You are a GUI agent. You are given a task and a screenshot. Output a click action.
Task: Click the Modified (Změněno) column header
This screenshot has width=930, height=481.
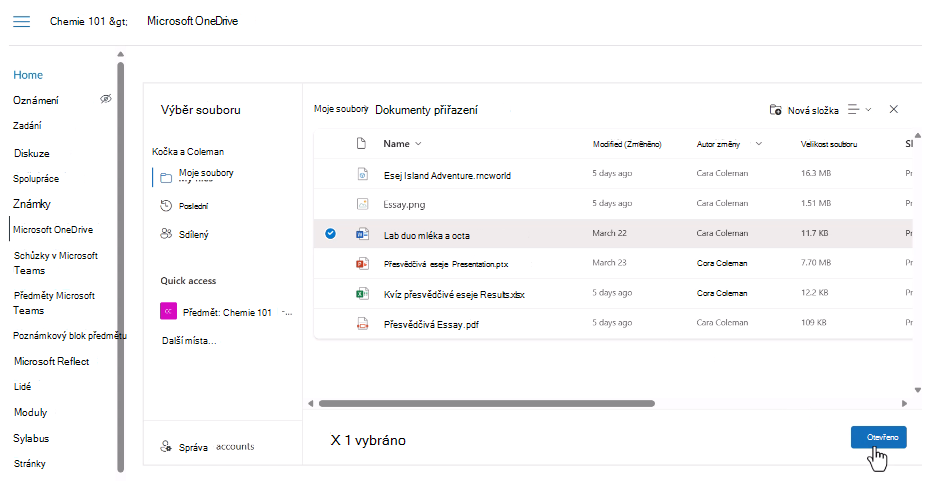(627, 144)
